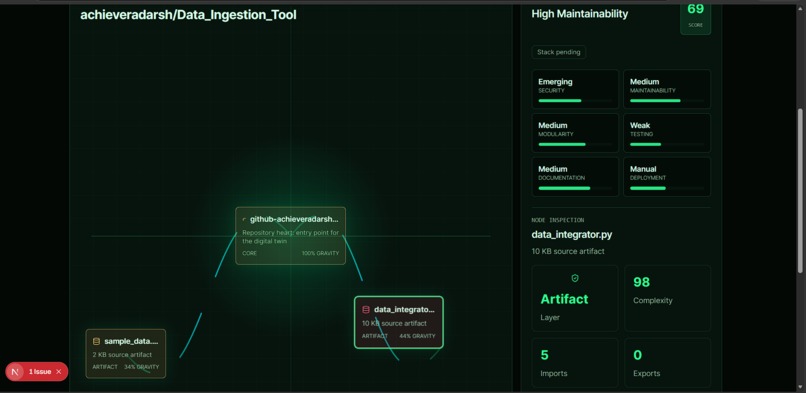
Task: Open the Manual Deployment metric card
Action: 667,177
